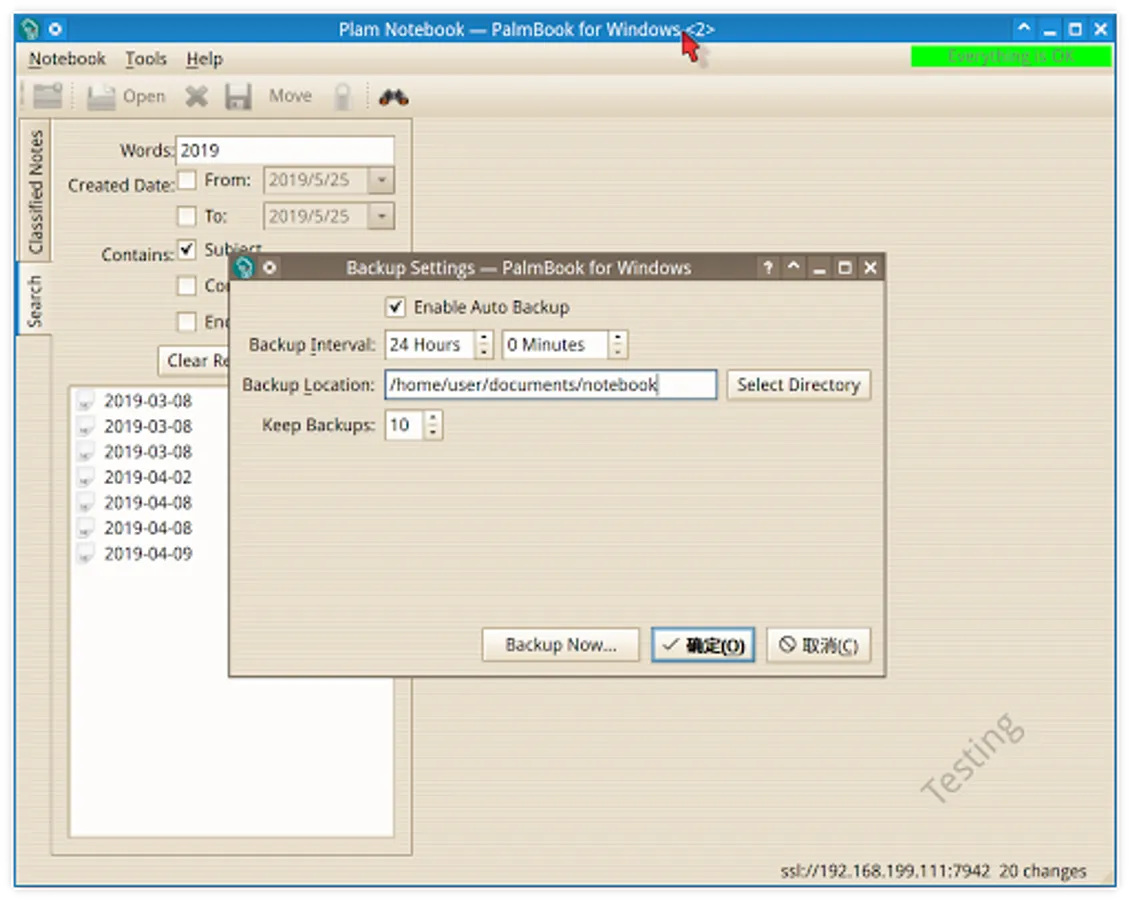The width and height of the screenshot is (1129, 900).
Task: Click the 24 Hours interval field
Action: click(x=430, y=345)
